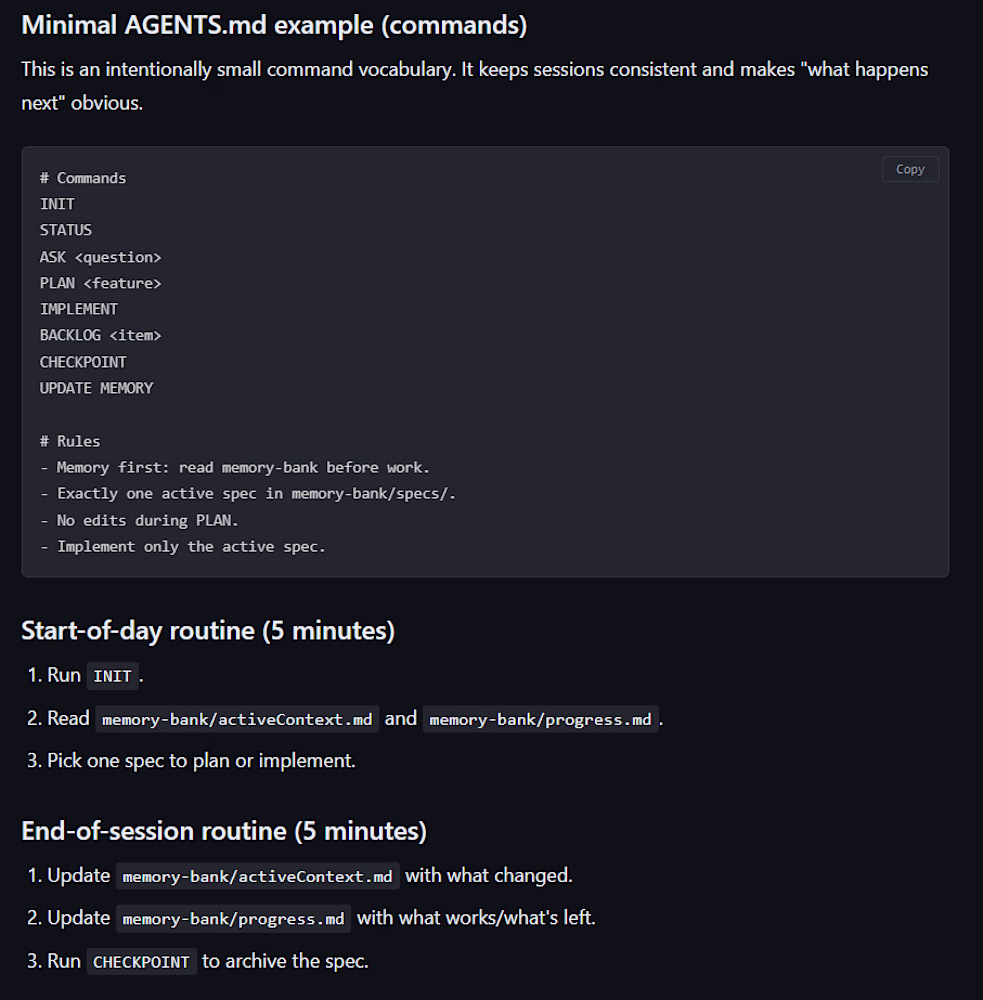Click the STATUS command in the code block
The image size is (983, 1000).
coord(66,230)
